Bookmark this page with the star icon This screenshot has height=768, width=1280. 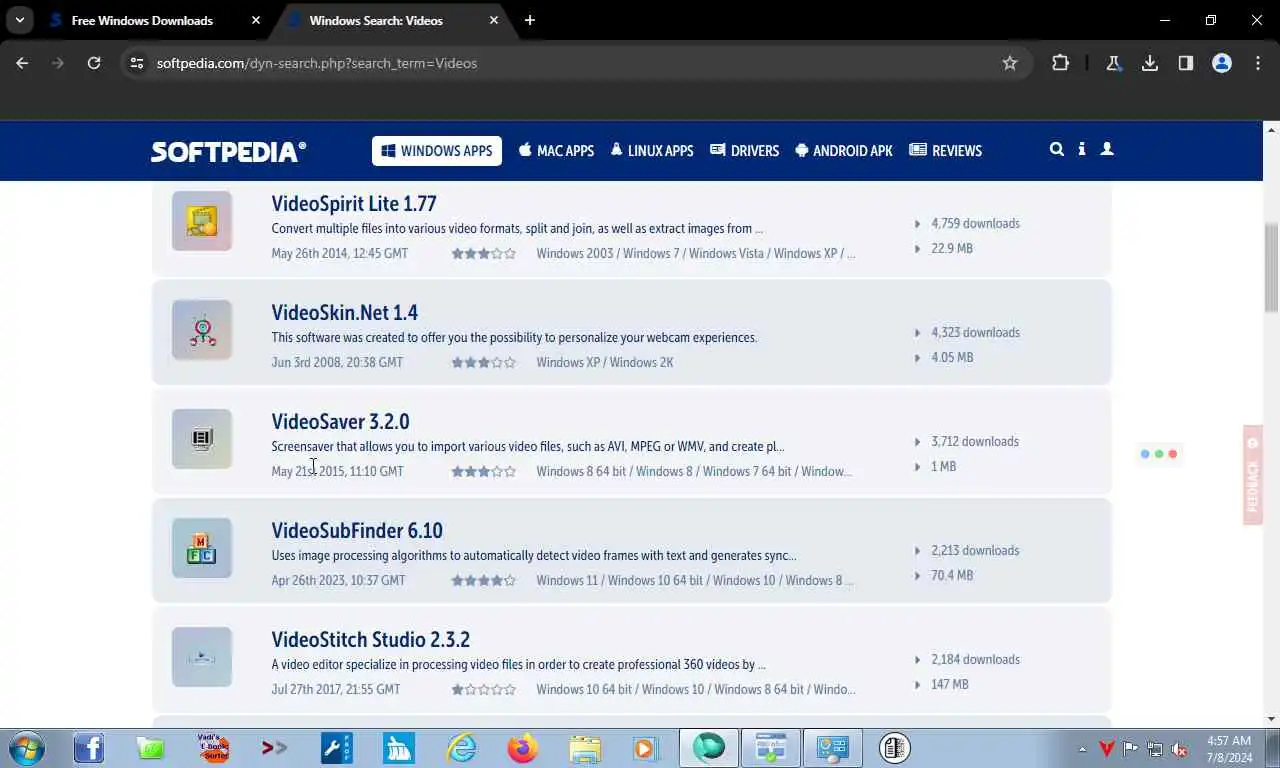(1010, 63)
